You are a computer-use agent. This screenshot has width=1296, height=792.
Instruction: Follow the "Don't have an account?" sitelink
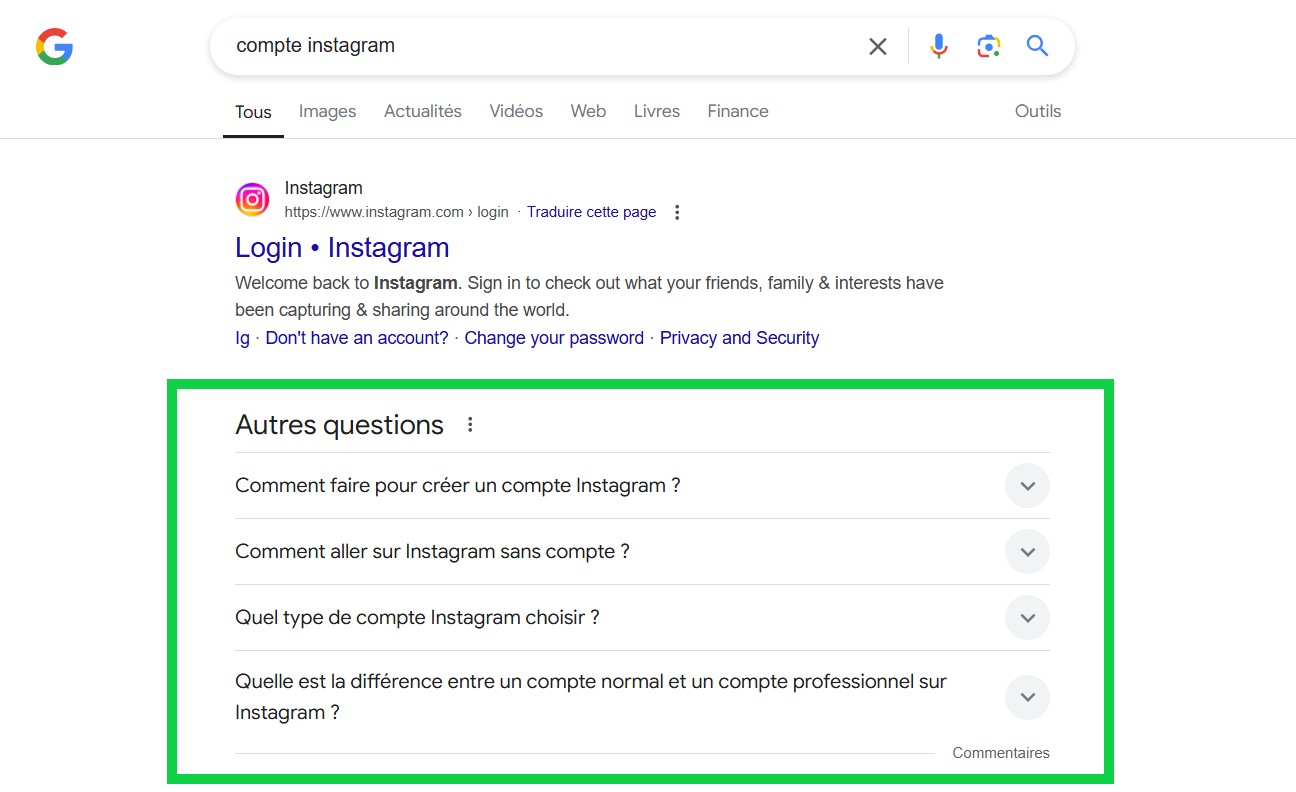pyautogui.click(x=357, y=338)
